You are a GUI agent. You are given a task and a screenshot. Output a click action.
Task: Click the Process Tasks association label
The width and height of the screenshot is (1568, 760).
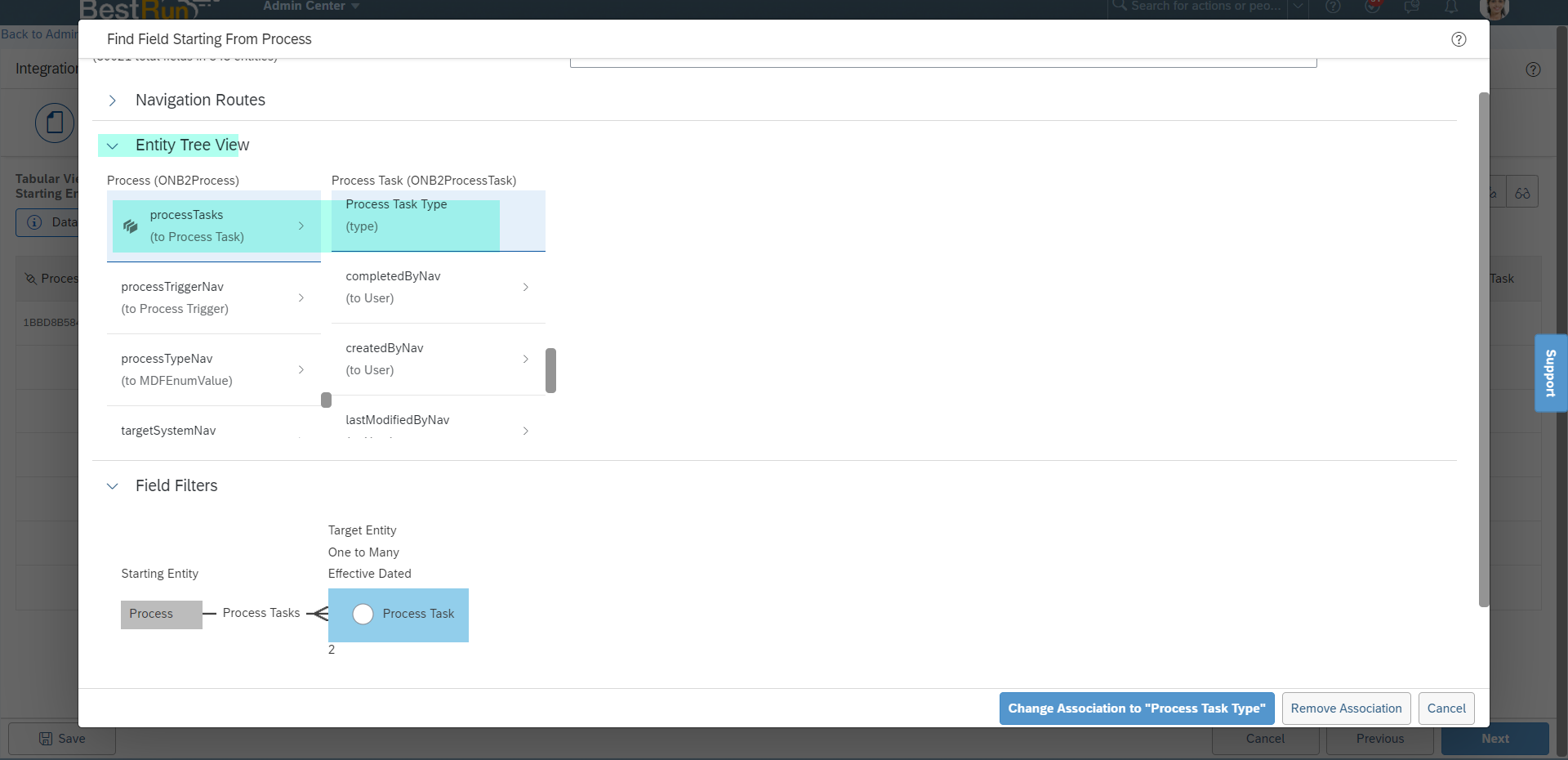point(261,613)
